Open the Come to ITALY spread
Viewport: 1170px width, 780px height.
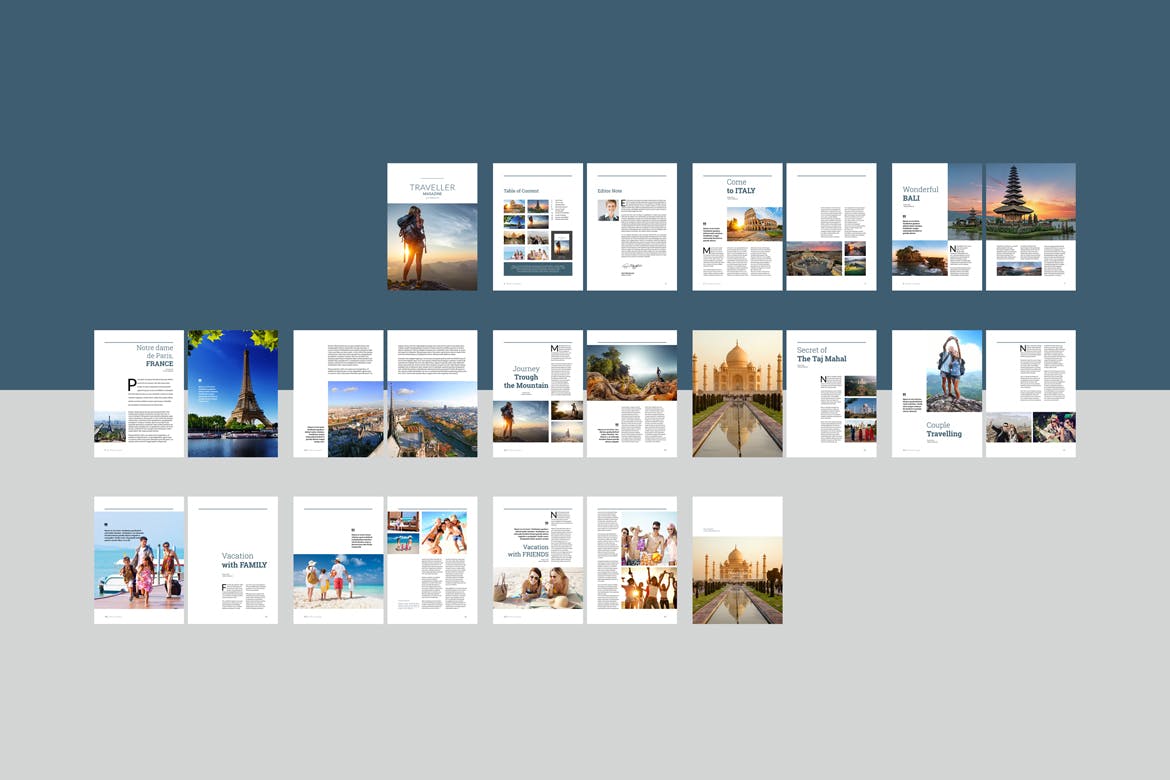(x=737, y=226)
